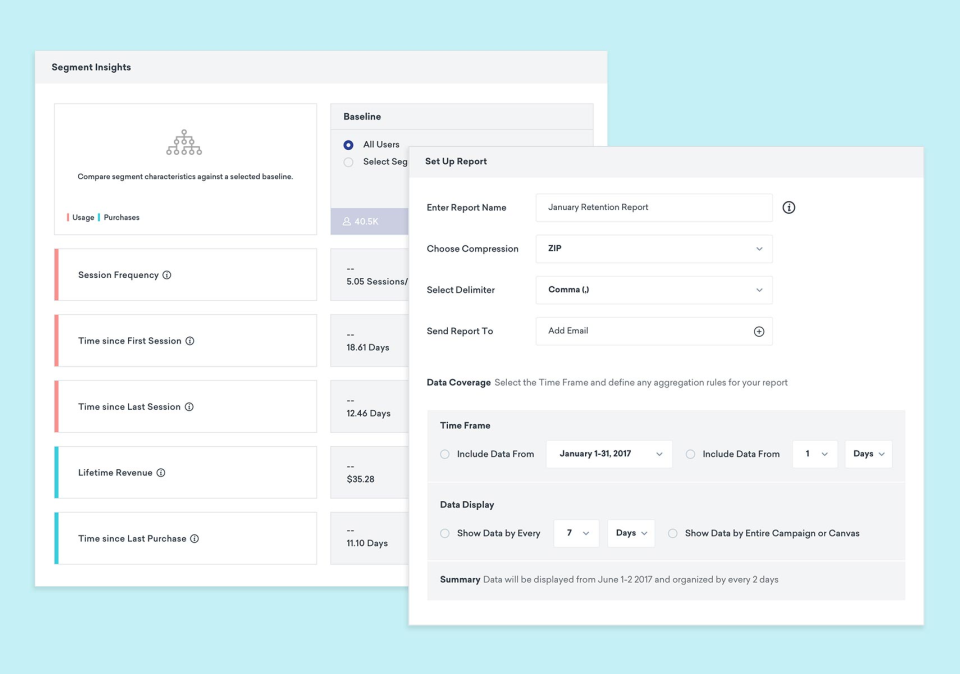Screen dimensions: 960x674
Task: Open the Choose Compression dropdown showing ZIP
Action: pos(653,248)
